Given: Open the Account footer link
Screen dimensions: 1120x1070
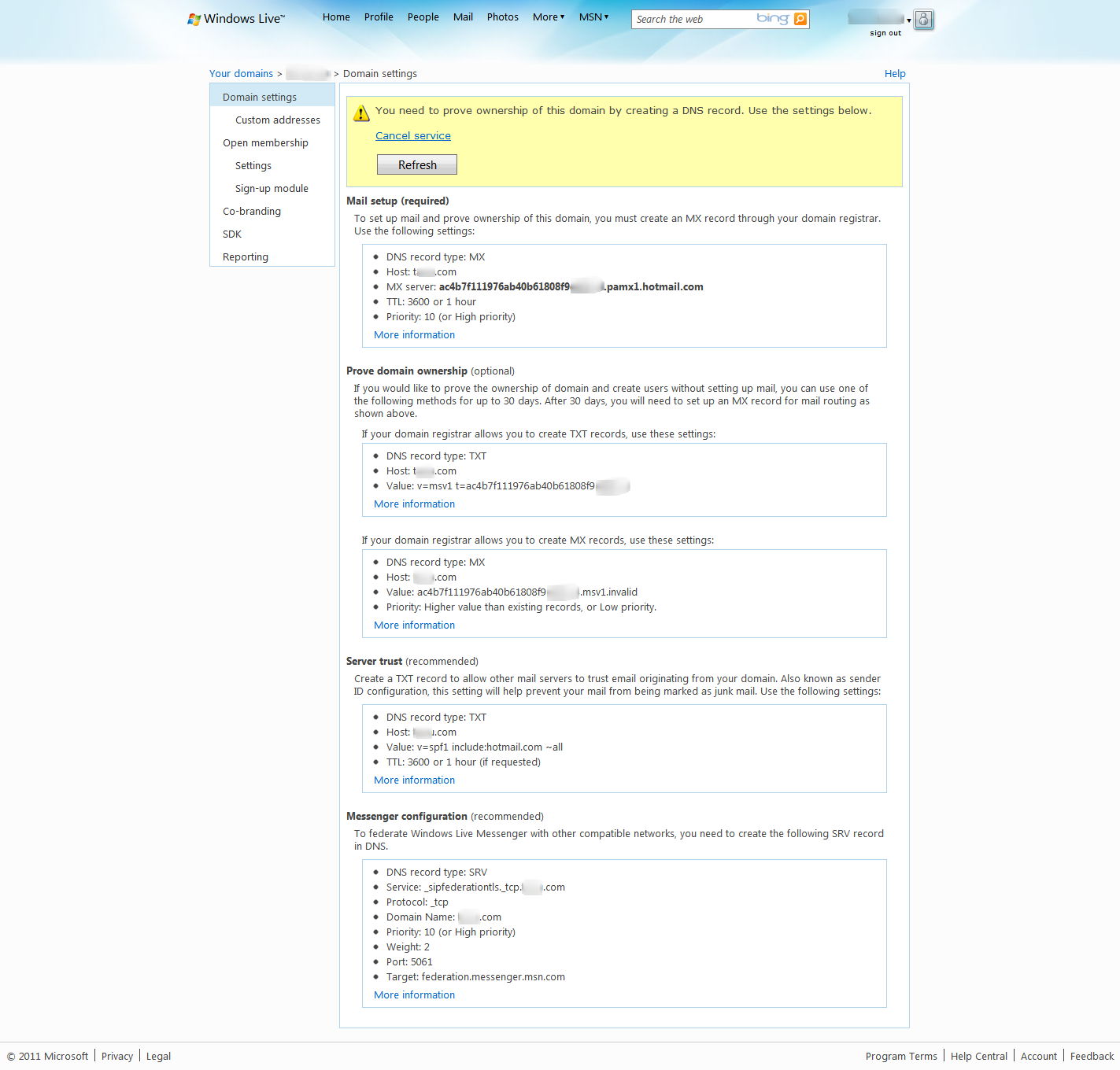Looking at the screenshot, I should point(1039,1056).
